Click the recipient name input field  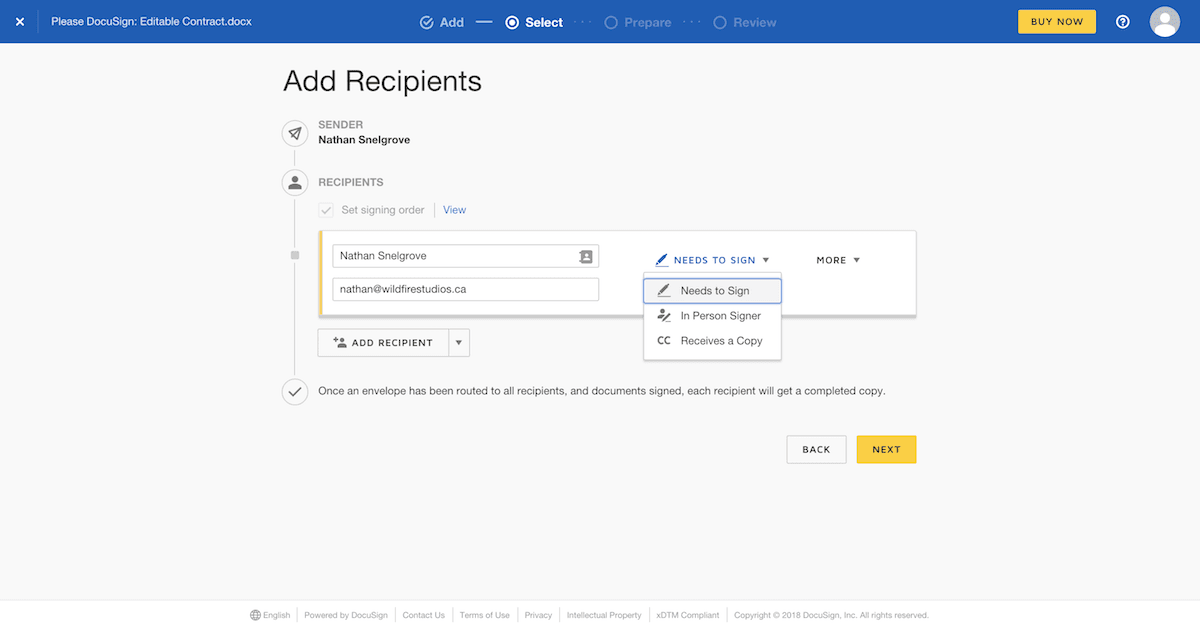(x=465, y=256)
